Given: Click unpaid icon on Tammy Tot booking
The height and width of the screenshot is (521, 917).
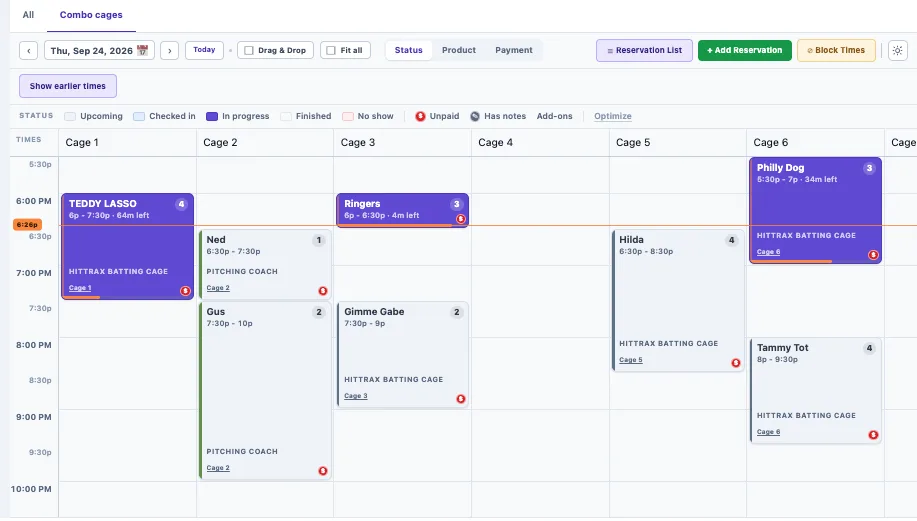Looking at the screenshot, I should click(873, 435).
